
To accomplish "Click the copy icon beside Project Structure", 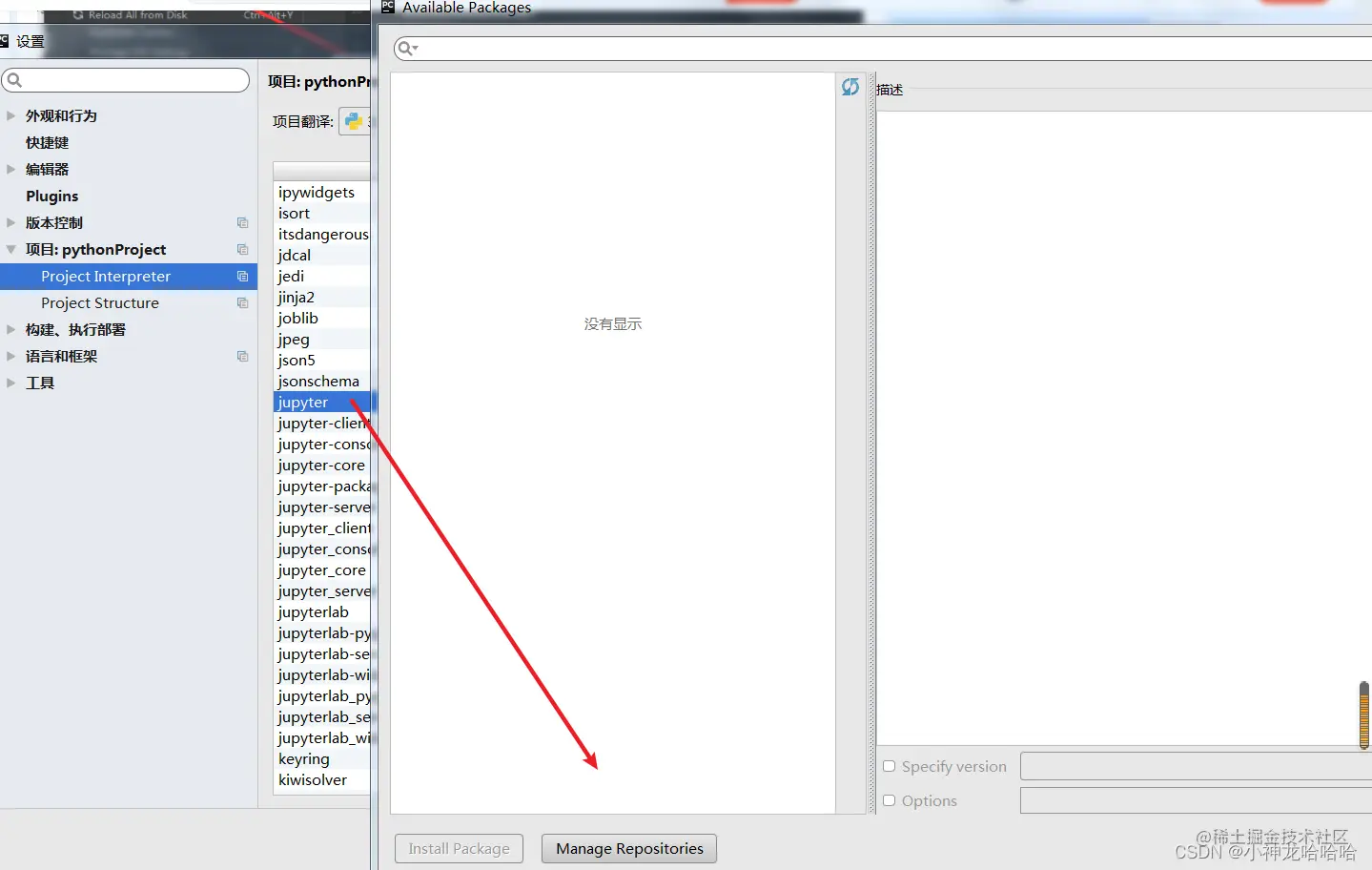I will [242, 302].
